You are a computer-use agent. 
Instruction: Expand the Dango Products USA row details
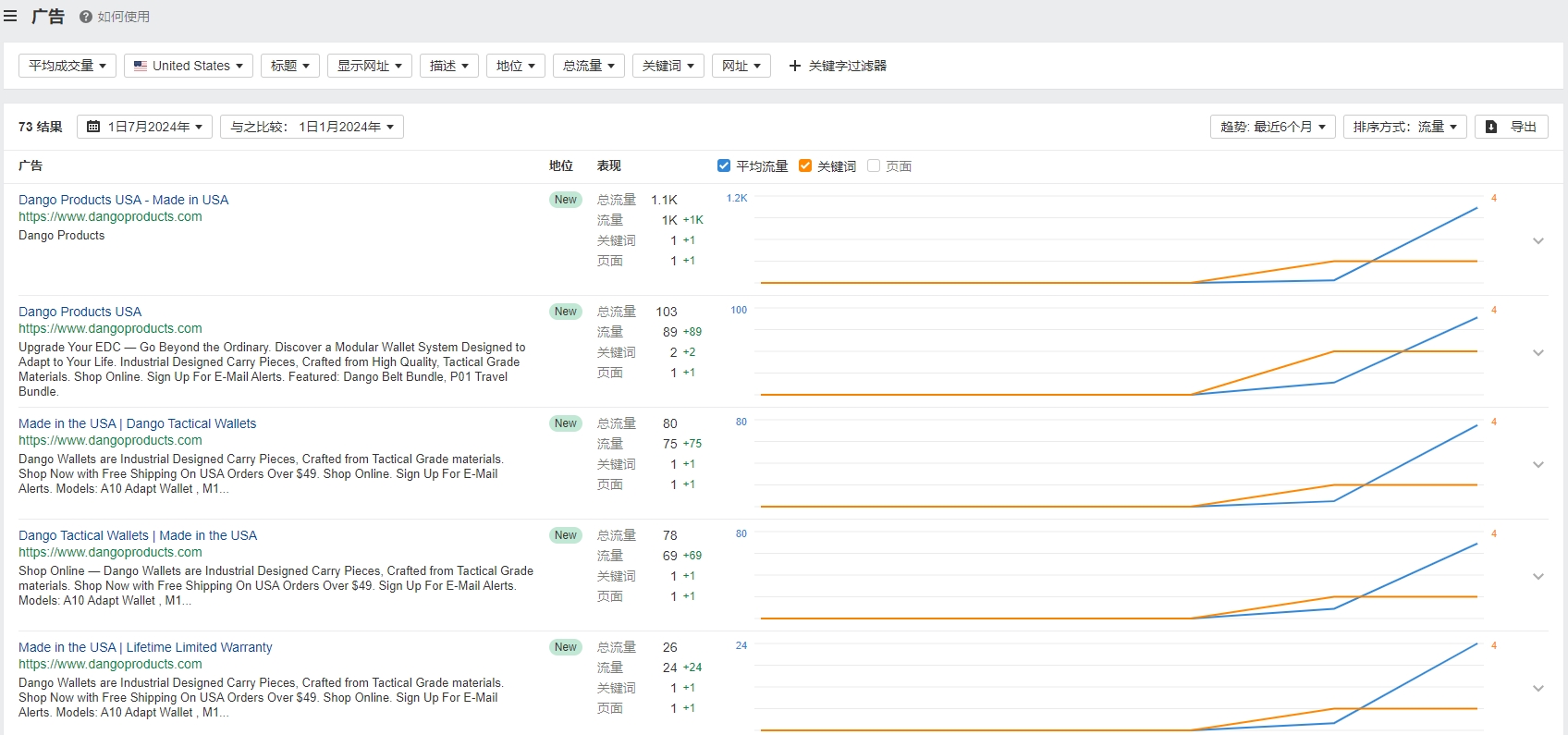(1538, 352)
